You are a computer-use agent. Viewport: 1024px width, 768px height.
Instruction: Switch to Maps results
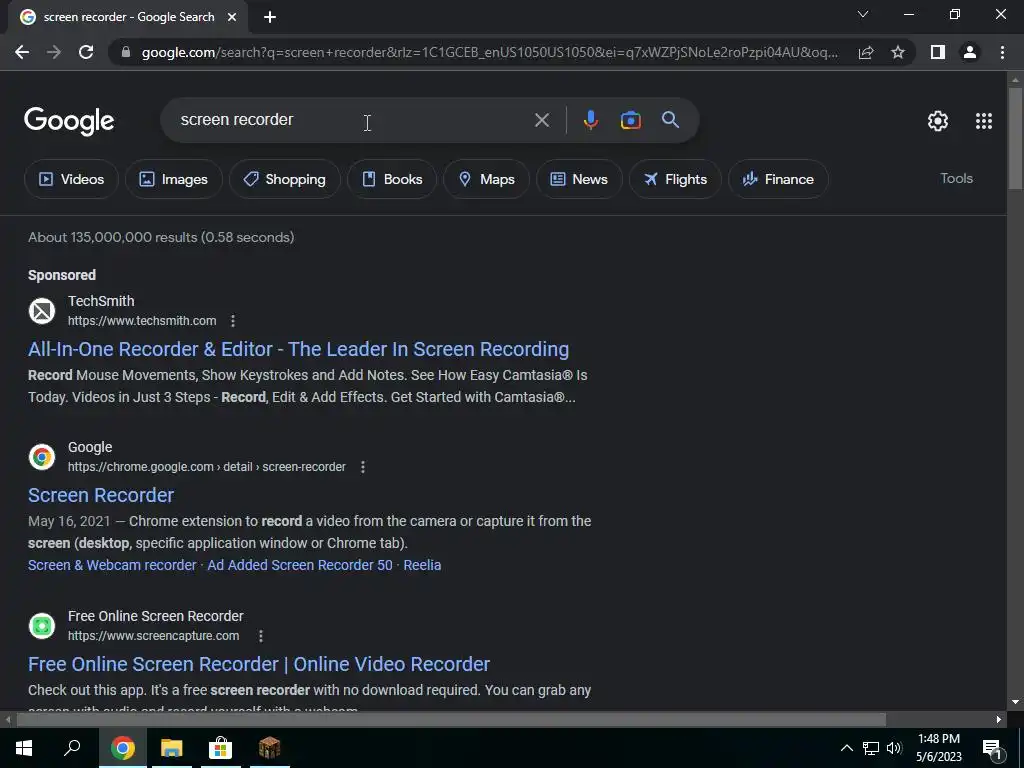coord(487,179)
